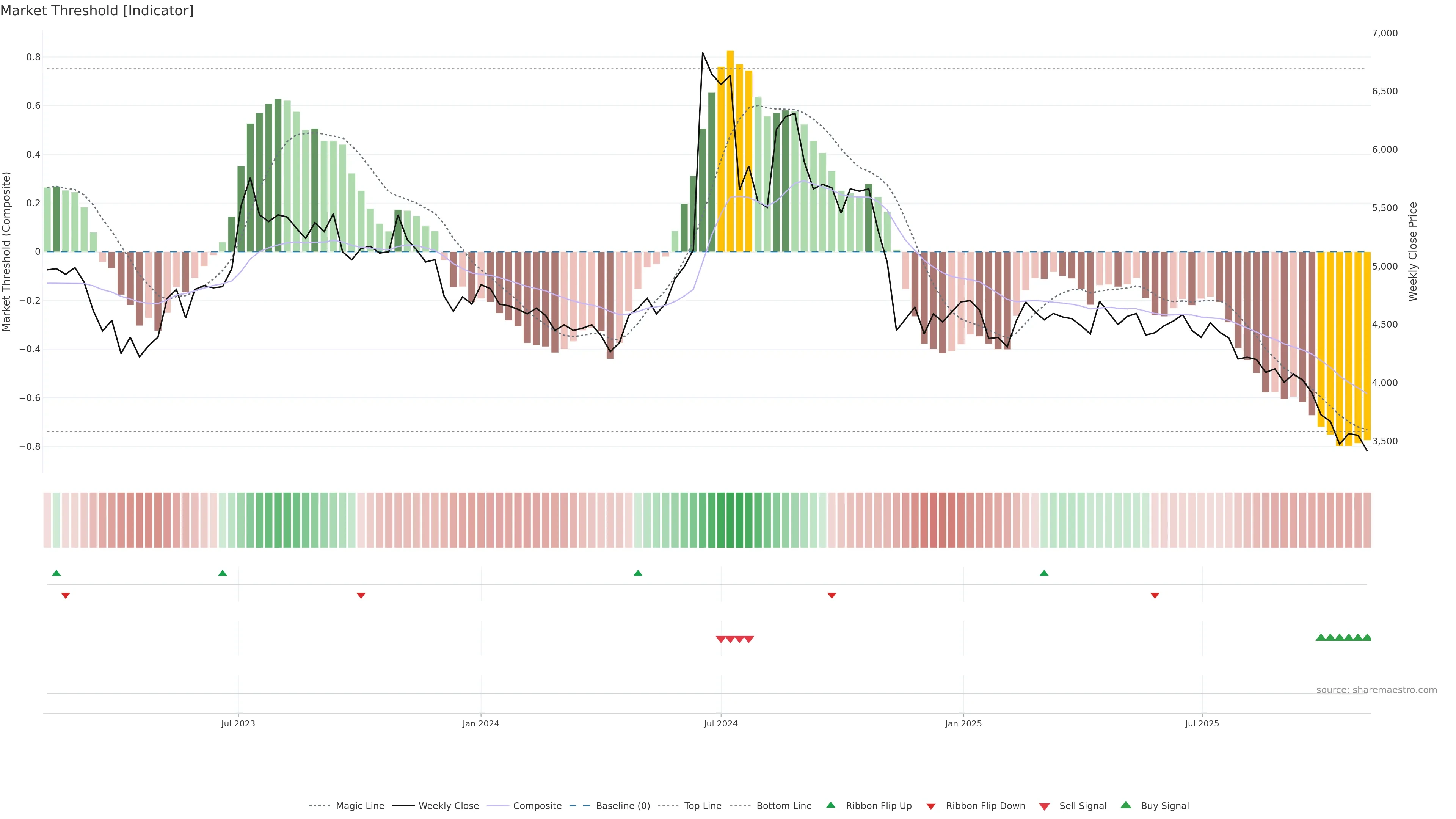Click ribbon flip up marker near Jul 2023
The image size is (1456, 819).
tap(223, 573)
